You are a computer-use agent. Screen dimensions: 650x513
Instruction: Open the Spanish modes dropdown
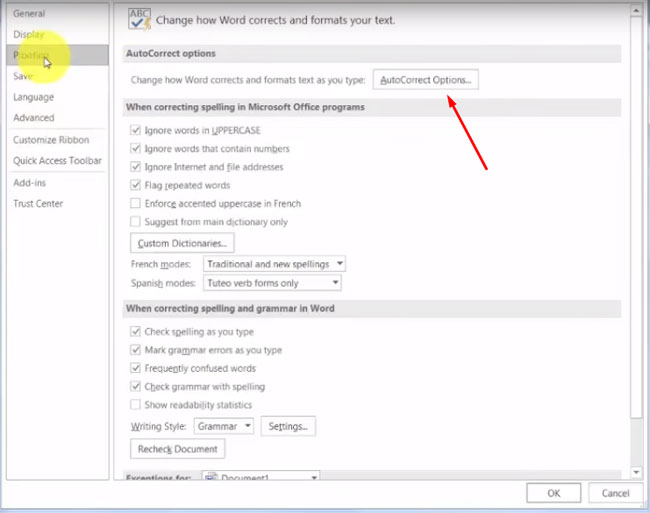pyautogui.click(x=271, y=283)
